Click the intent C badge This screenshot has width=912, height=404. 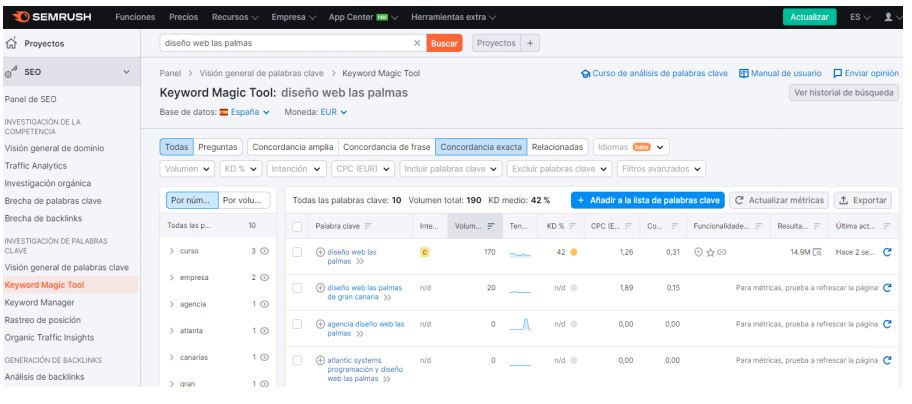[x=425, y=252]
